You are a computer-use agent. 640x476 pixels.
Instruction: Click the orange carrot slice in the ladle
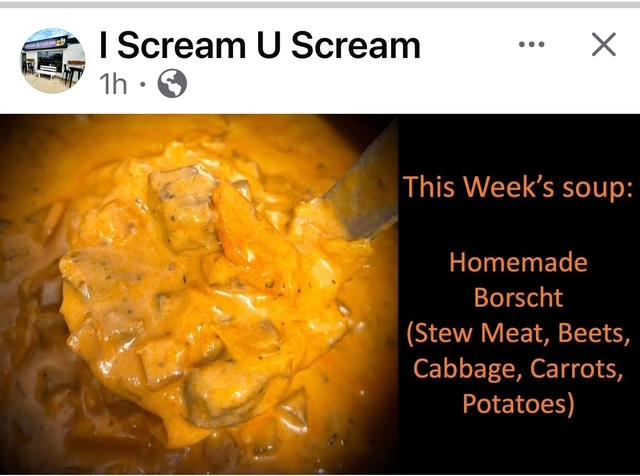tap(241, 229)
